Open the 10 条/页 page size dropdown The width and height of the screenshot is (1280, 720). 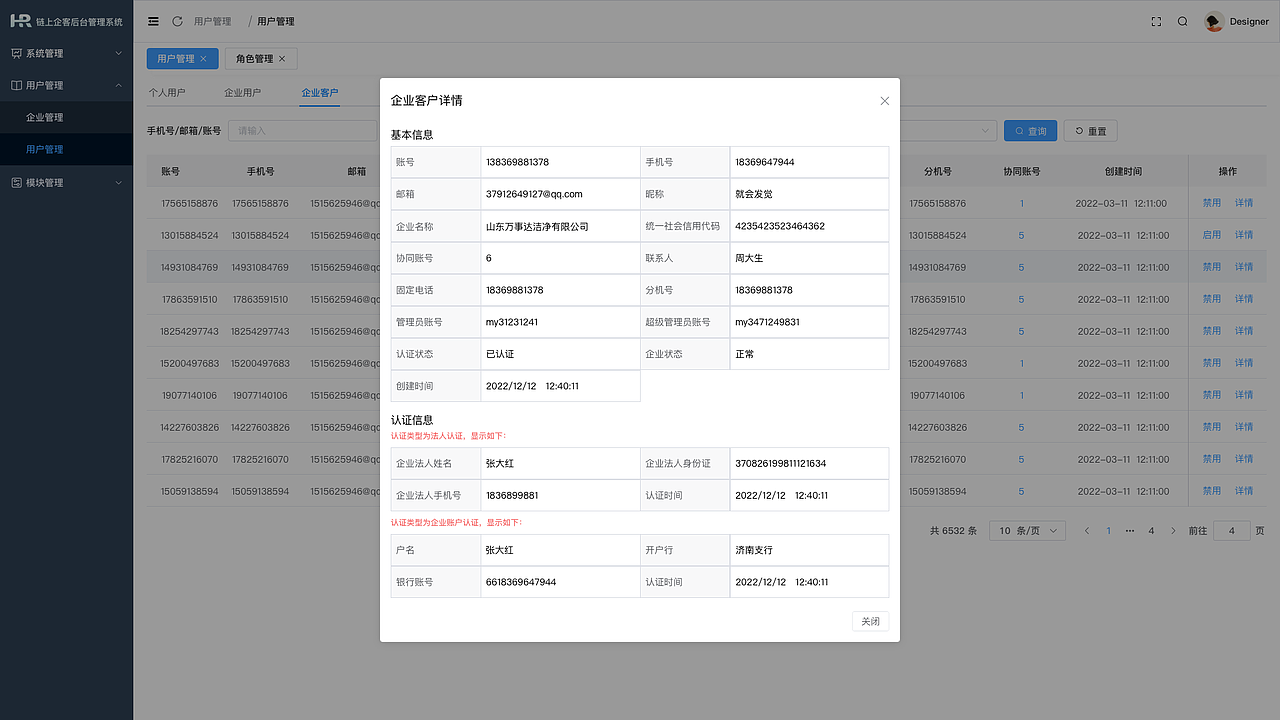1027,530
